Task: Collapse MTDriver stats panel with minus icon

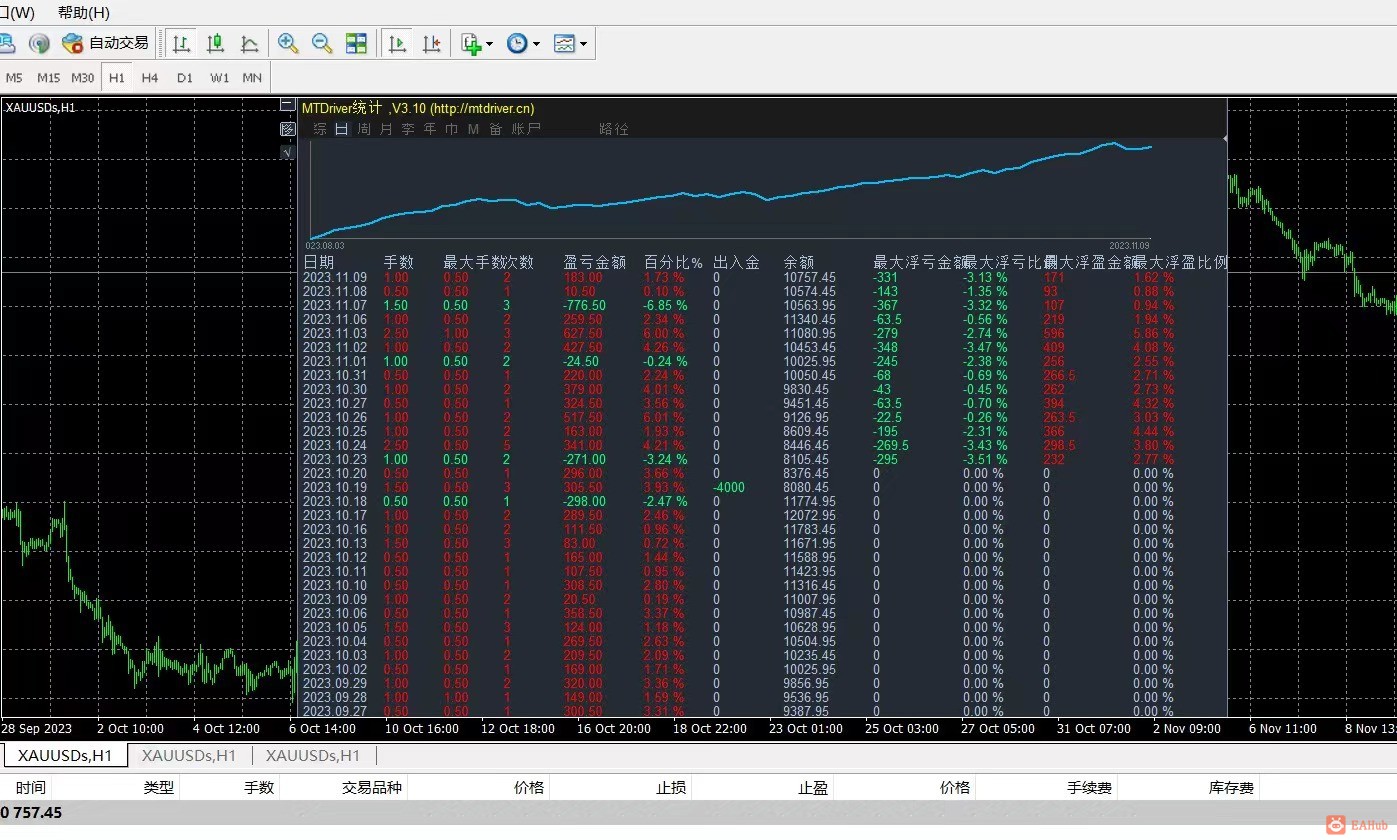Action: tap(287, 105)
